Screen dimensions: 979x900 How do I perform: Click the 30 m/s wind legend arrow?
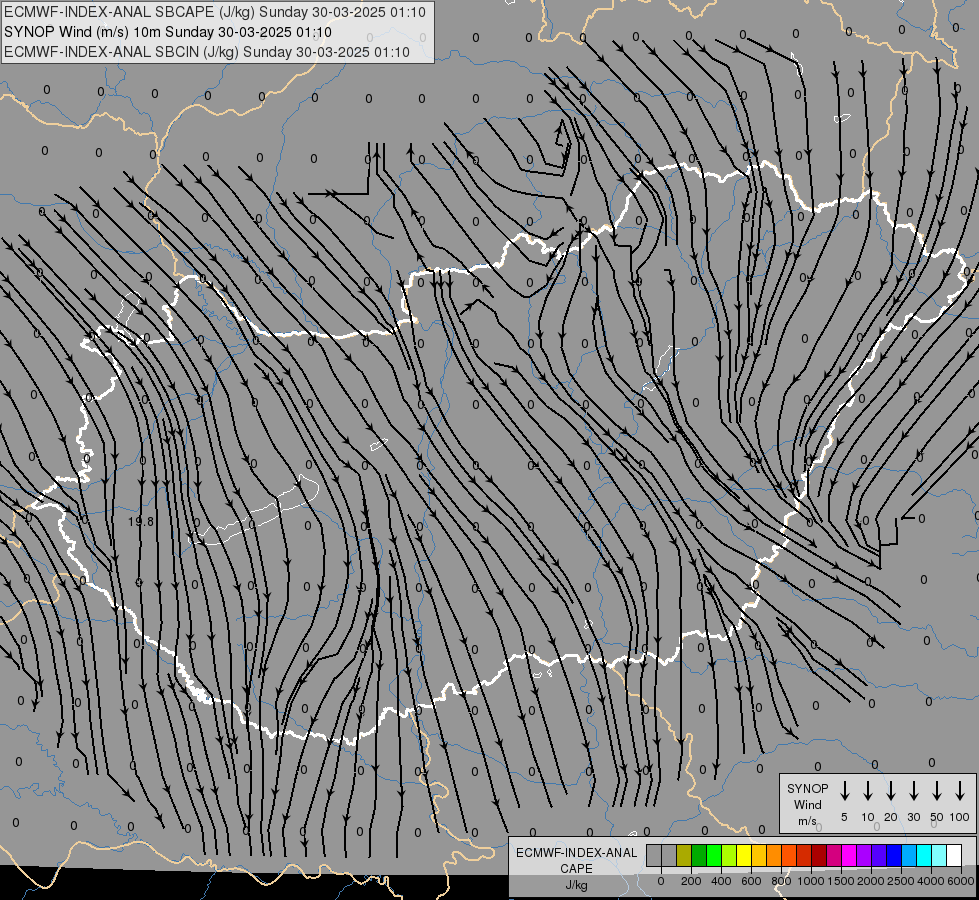pos(913,791)
